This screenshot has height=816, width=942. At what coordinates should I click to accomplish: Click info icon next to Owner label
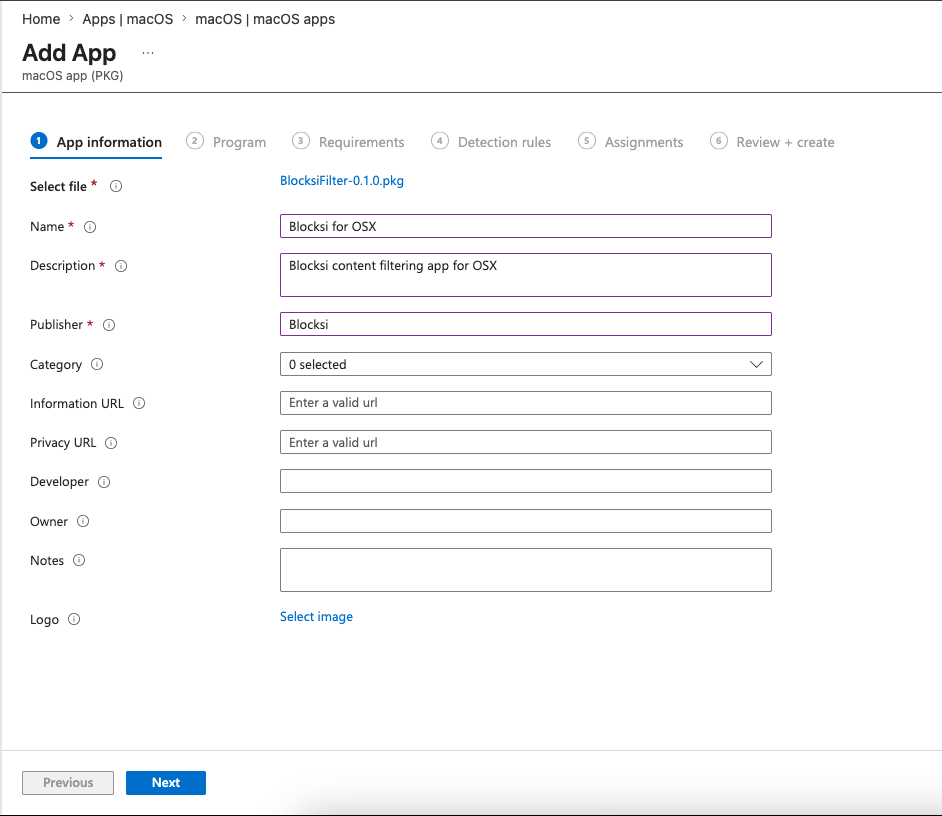(83, 521)
